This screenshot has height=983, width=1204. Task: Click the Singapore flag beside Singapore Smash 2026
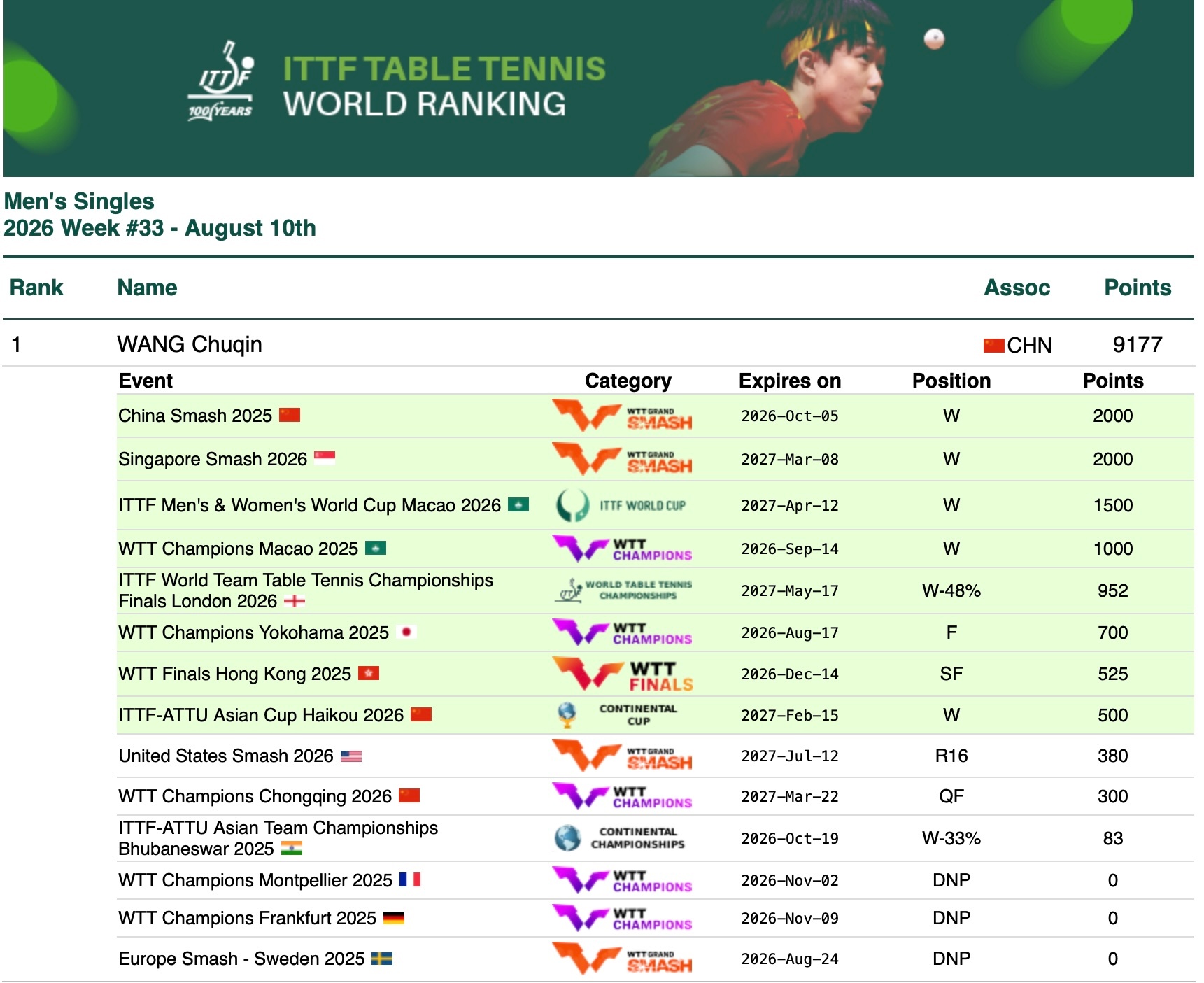click(x=325, y=458)
